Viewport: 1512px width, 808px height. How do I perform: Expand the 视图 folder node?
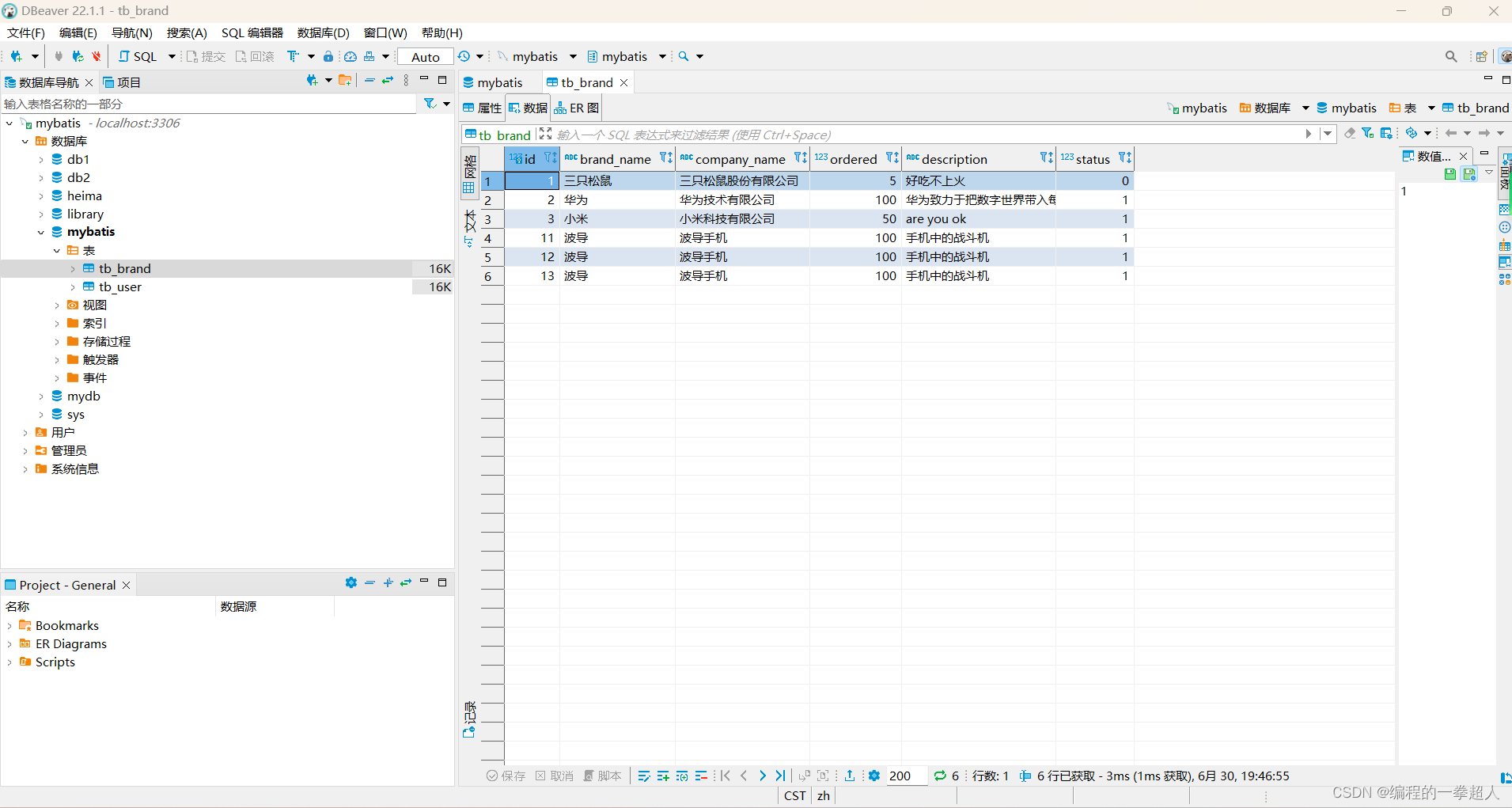click(57, 305)
